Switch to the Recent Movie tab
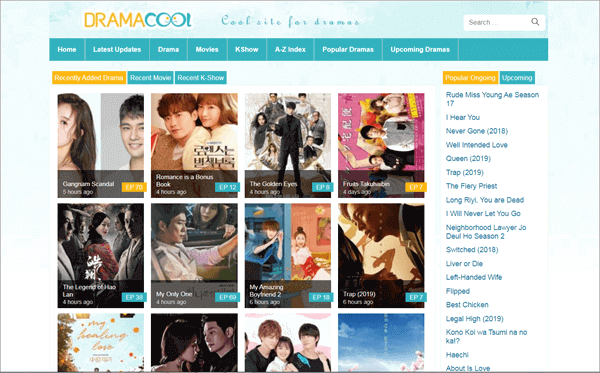Image resolution: width=600 pixels, height=373 pixels. 150,78
